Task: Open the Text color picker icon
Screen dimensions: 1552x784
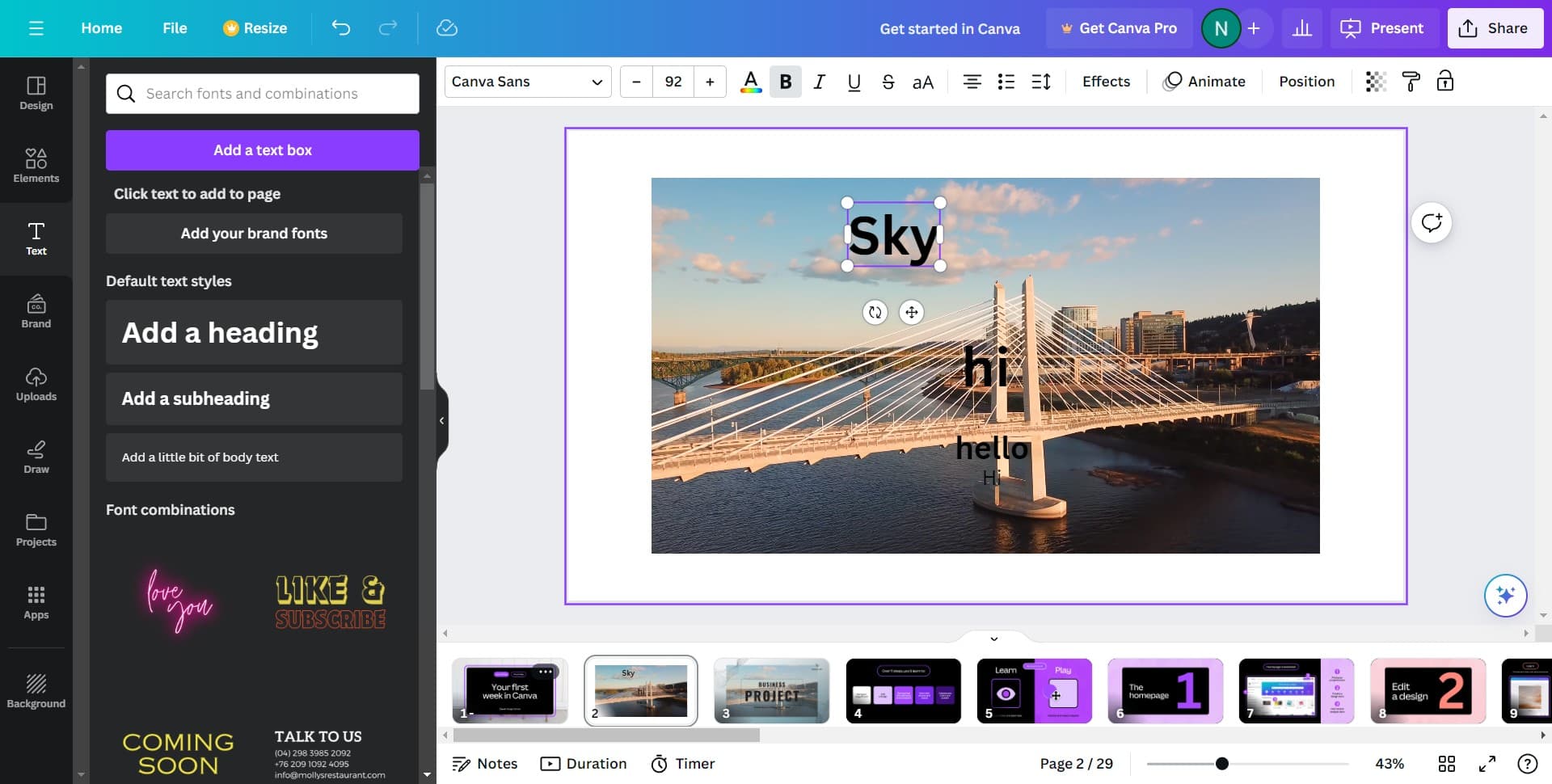Action: coord(750,81)
